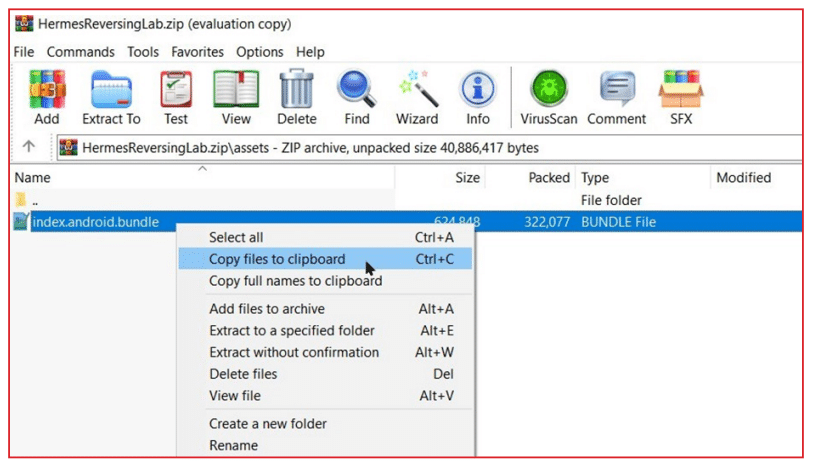Show archive Info
Viewport: 813px width, 465px height.
point(478,97)
